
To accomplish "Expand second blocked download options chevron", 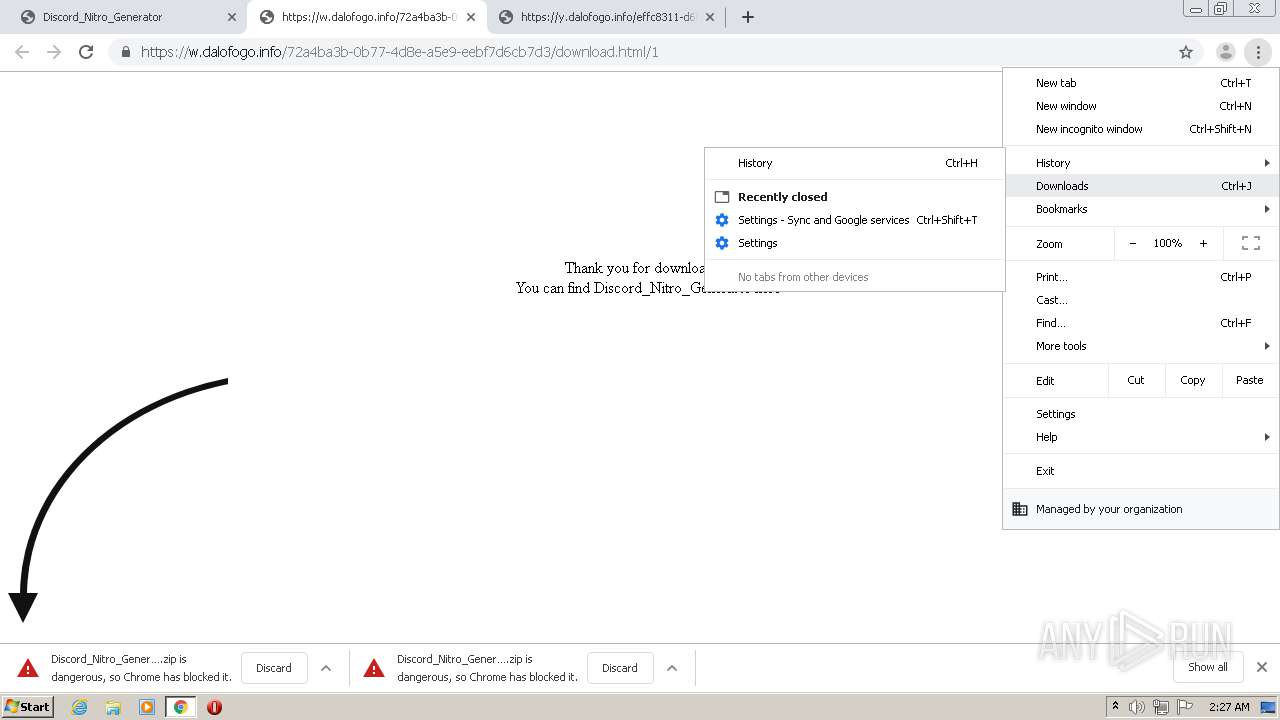I will pyautogui.click(x=672, y=668).
